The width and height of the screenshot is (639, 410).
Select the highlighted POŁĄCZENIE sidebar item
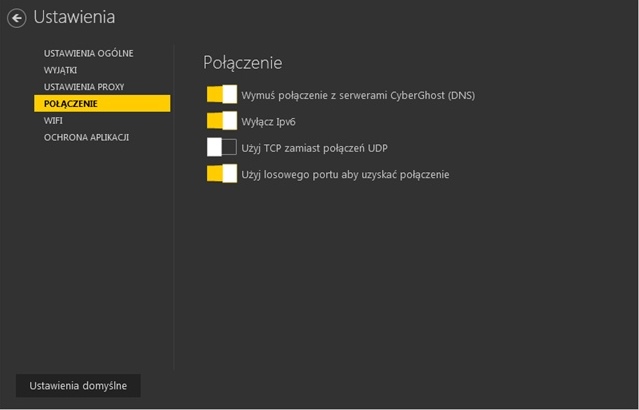102,104
